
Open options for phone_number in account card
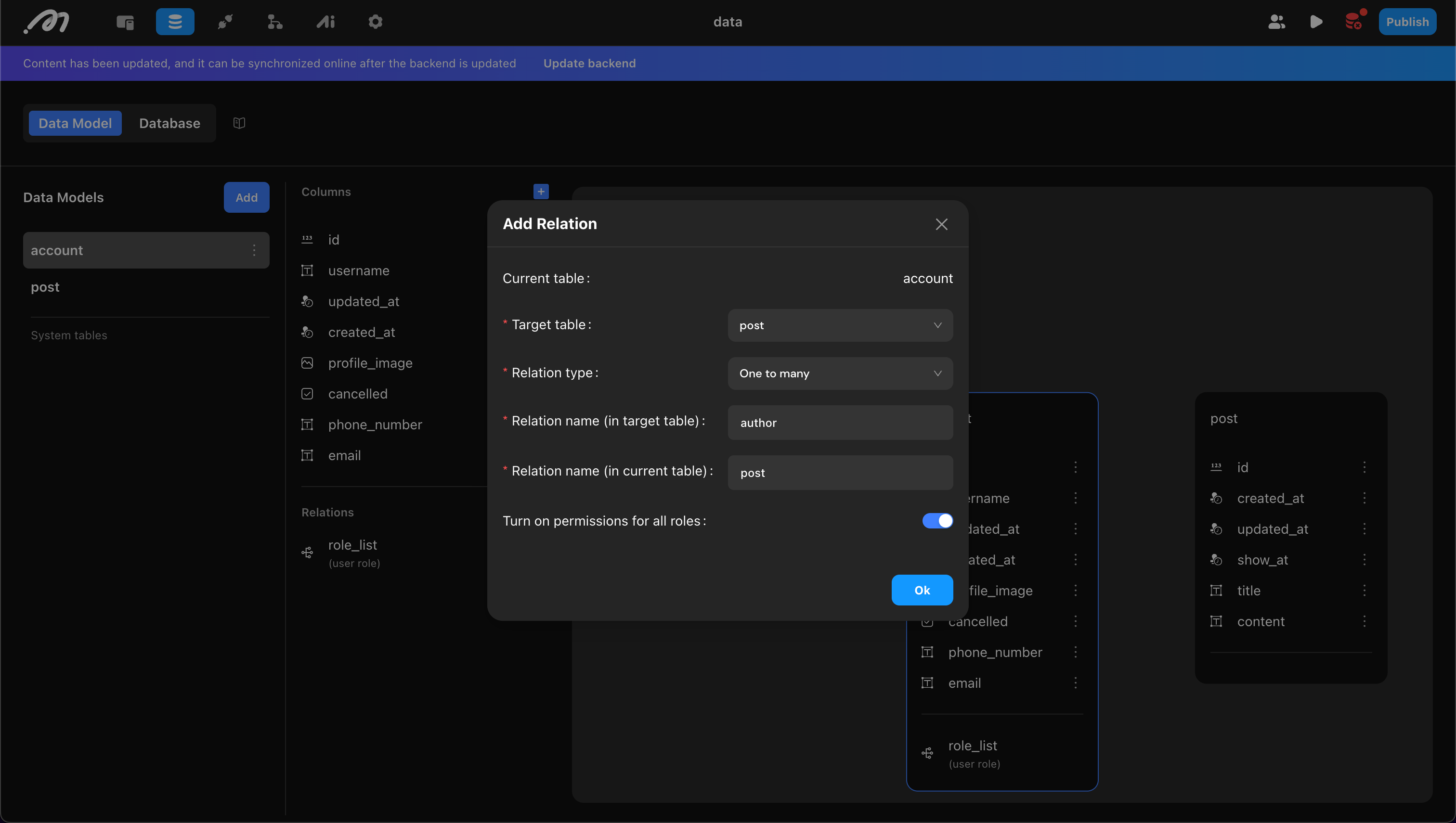[1076, 652]
